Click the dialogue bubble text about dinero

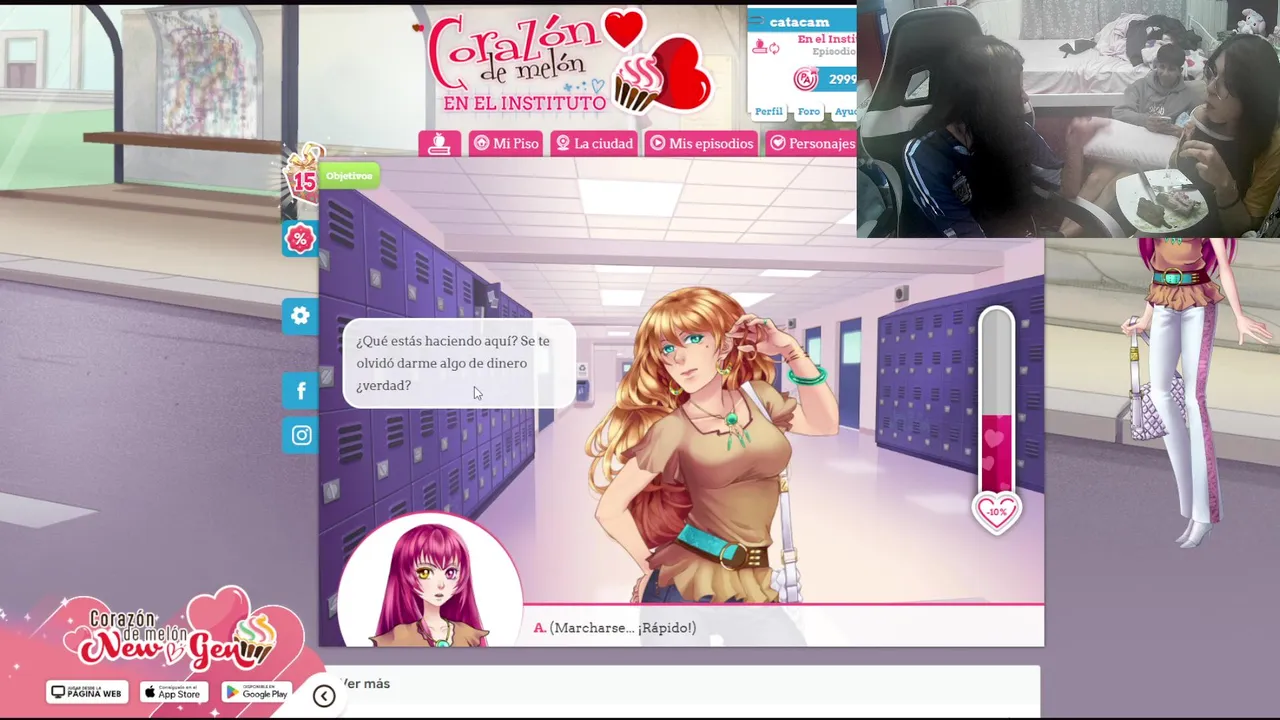coord(457,363)
